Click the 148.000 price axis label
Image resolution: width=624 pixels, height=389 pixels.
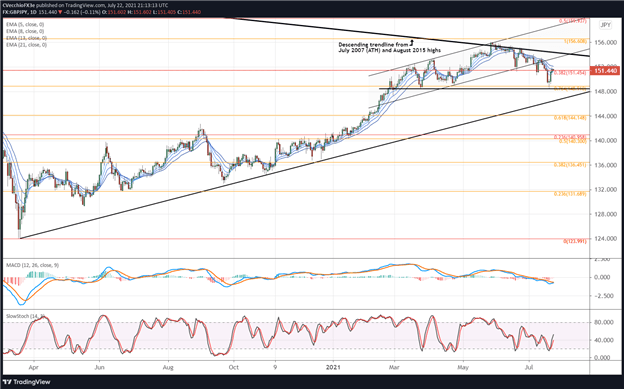click(605, 91)
